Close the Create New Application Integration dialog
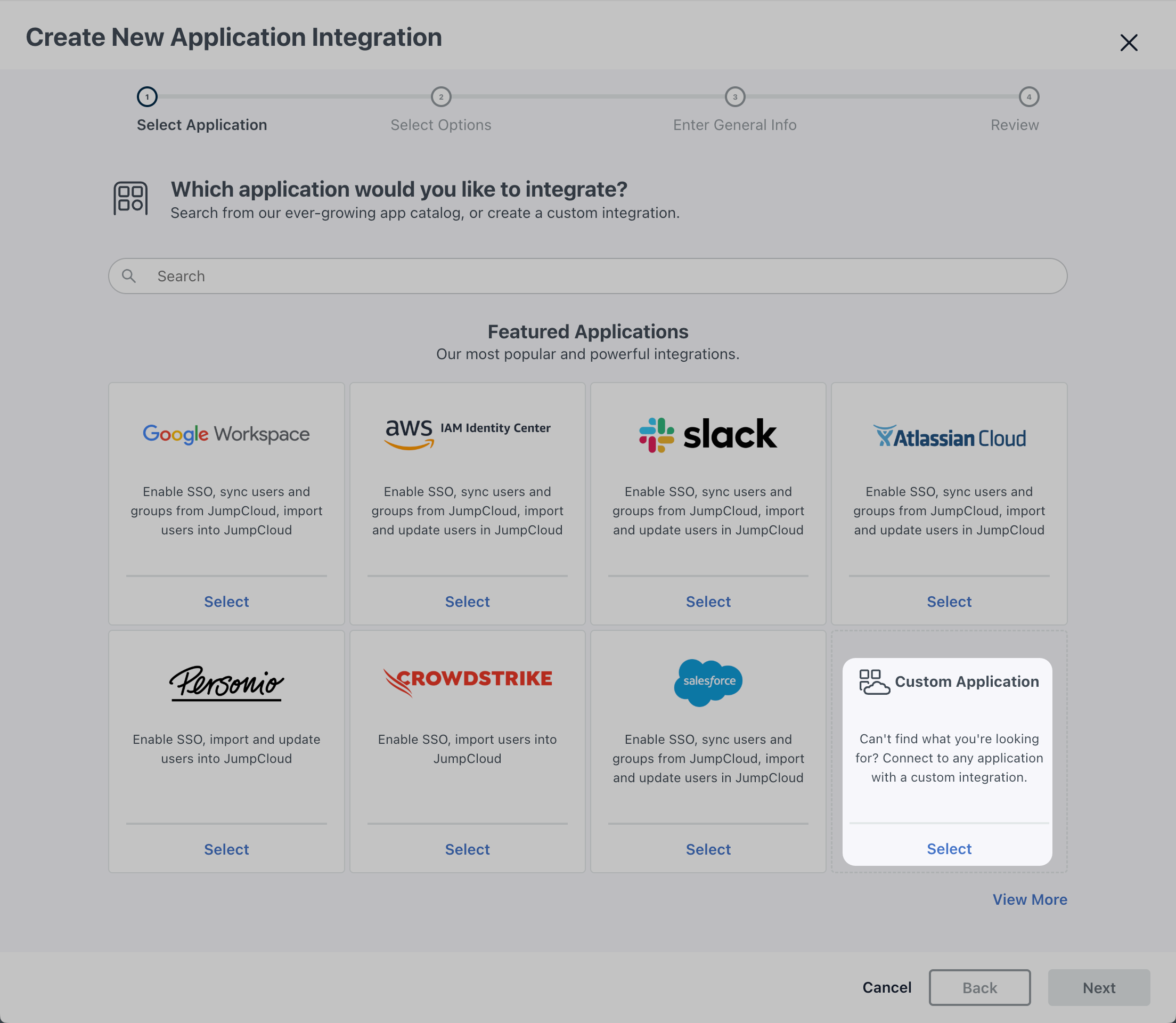Viewport: 1176px width, 1023px height. point(1128,42)
